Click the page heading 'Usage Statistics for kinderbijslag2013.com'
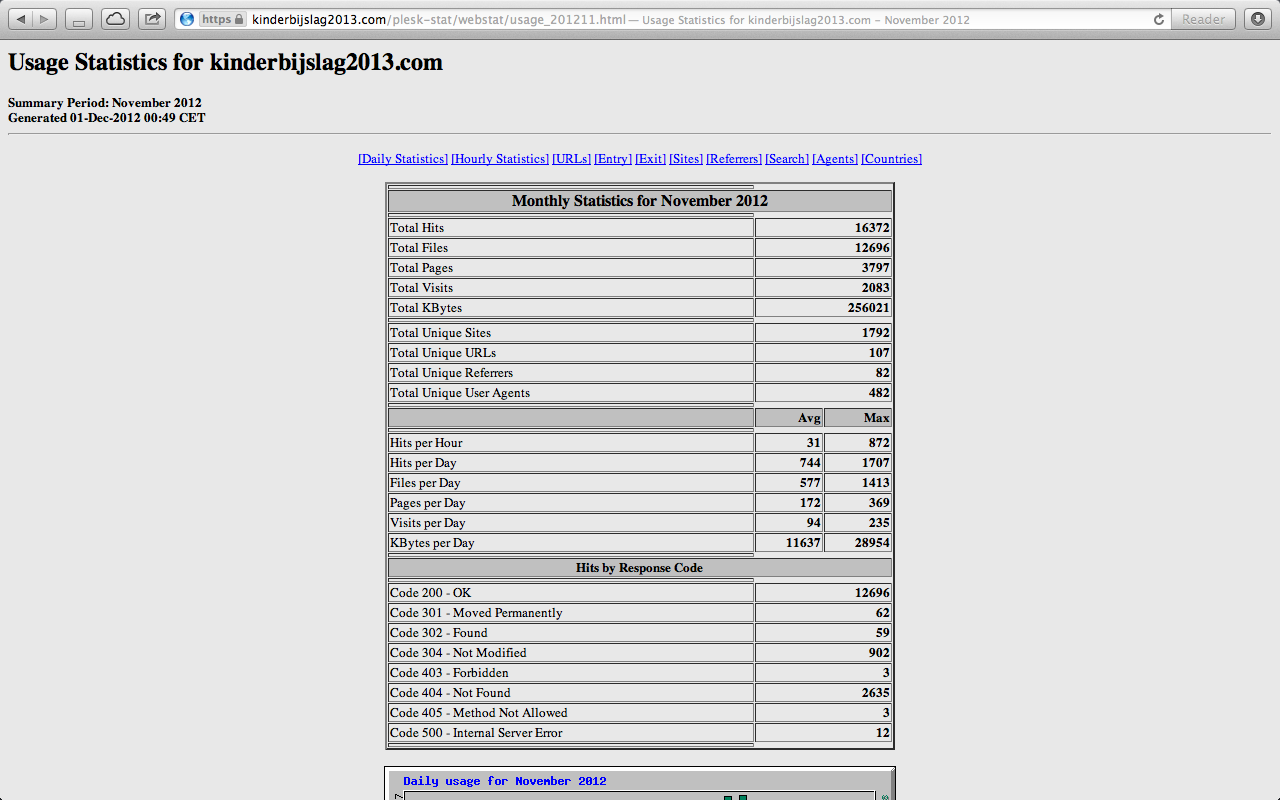The height and width of the screenshot is (800, 1280). tap(225, 62)
